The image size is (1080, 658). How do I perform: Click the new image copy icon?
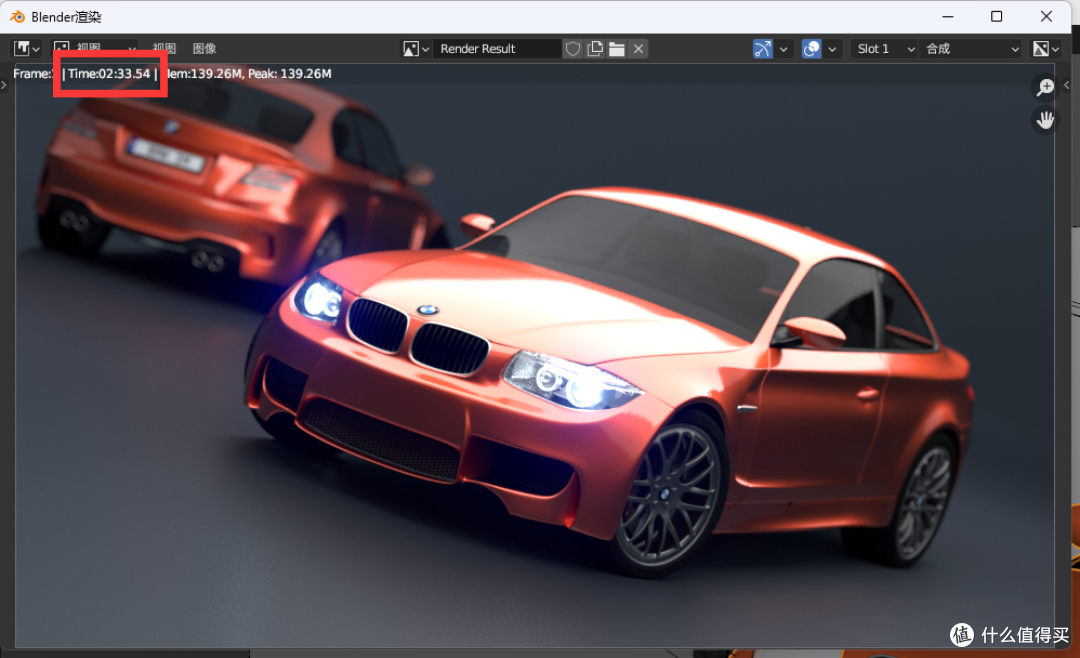[595, 49]
